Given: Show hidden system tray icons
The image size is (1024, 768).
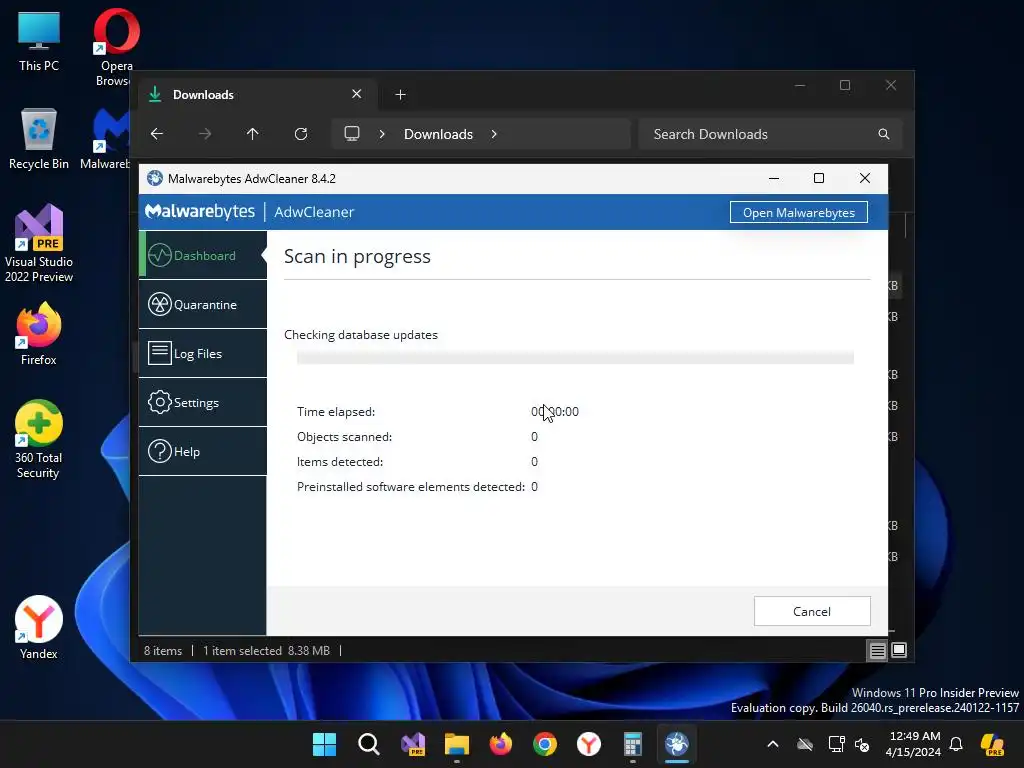Looking at the screenshot, I should (773, 744).
